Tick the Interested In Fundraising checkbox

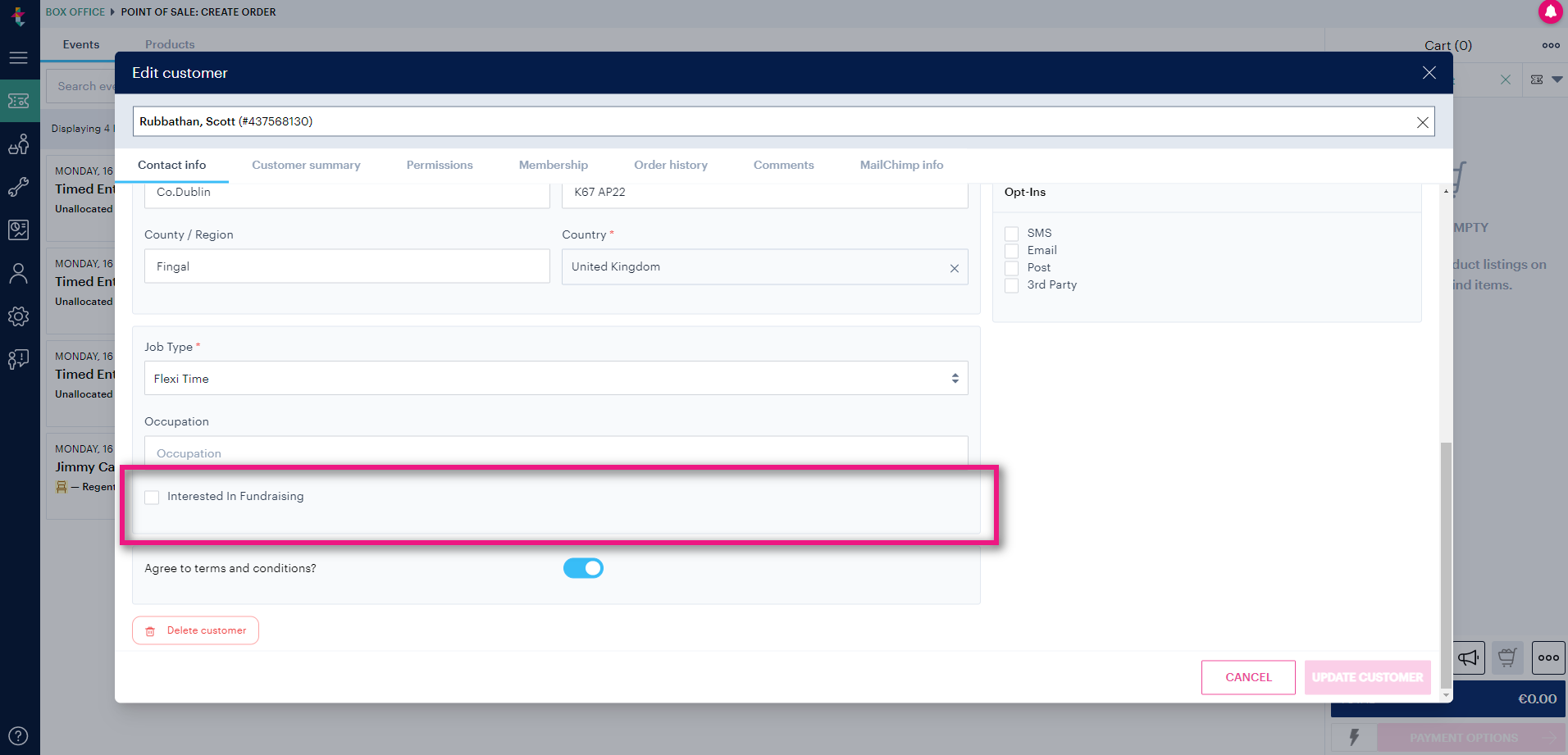[152, 497]
